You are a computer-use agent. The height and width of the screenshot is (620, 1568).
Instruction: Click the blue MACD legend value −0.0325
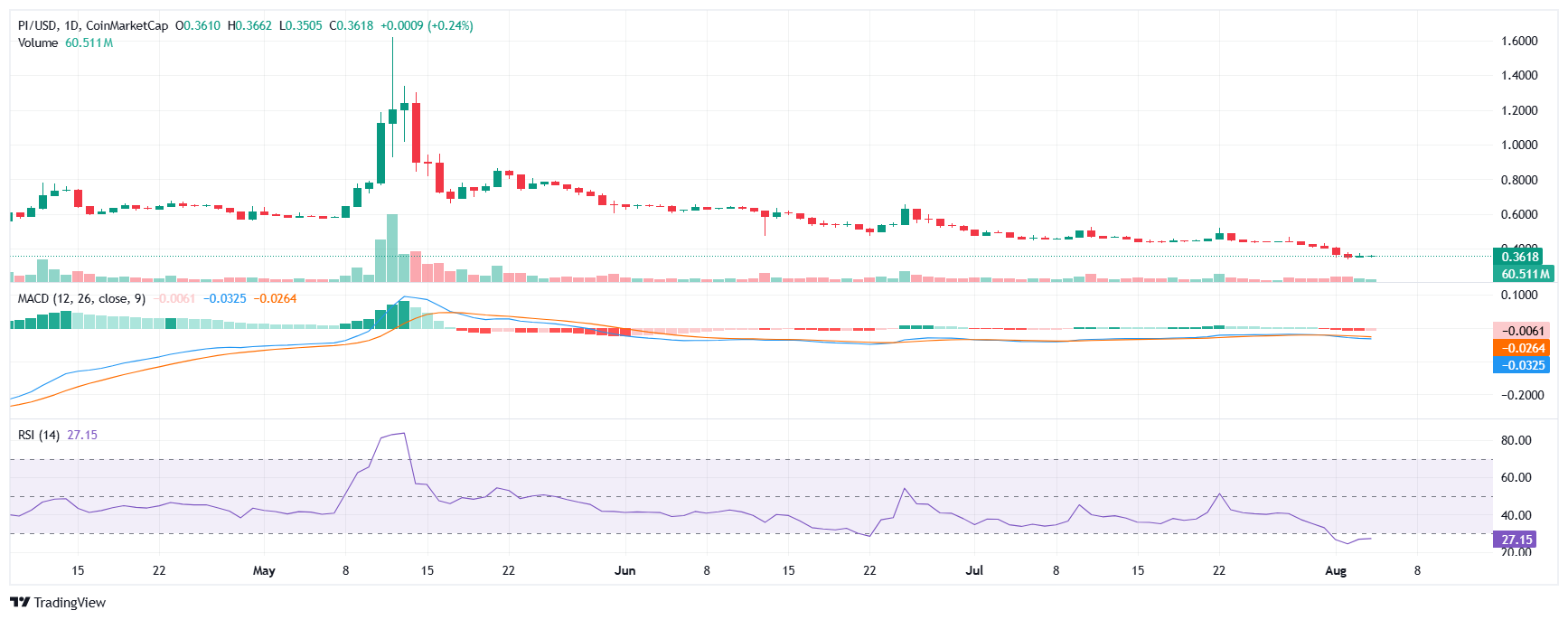coord(224,298)
